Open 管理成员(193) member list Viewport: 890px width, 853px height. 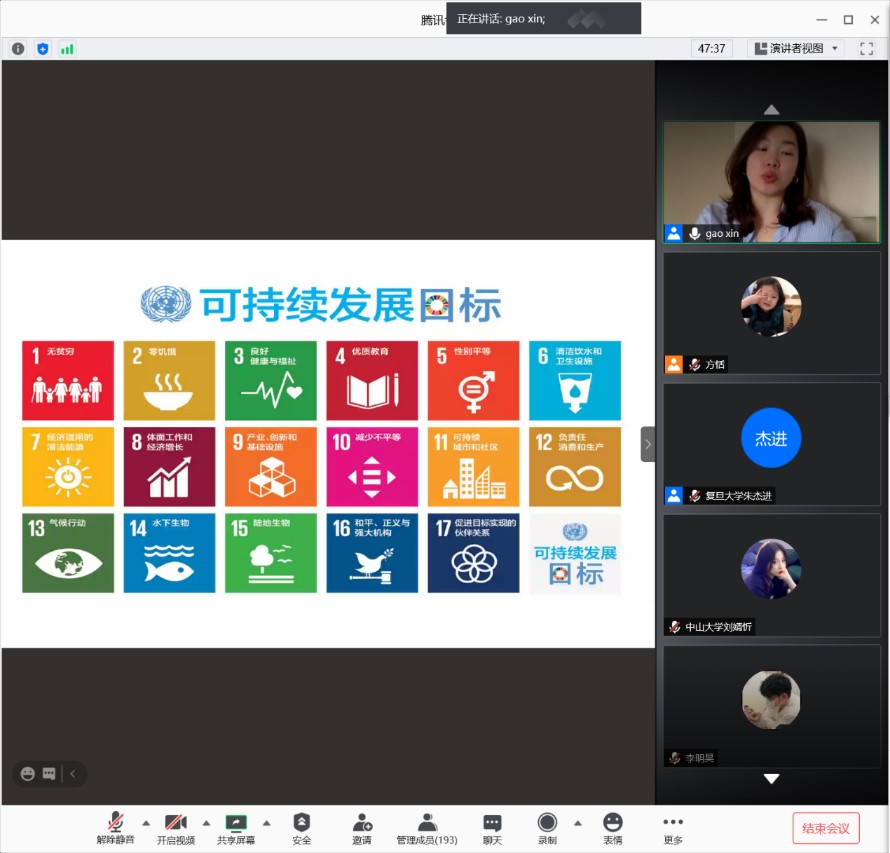tap(427, 829)
